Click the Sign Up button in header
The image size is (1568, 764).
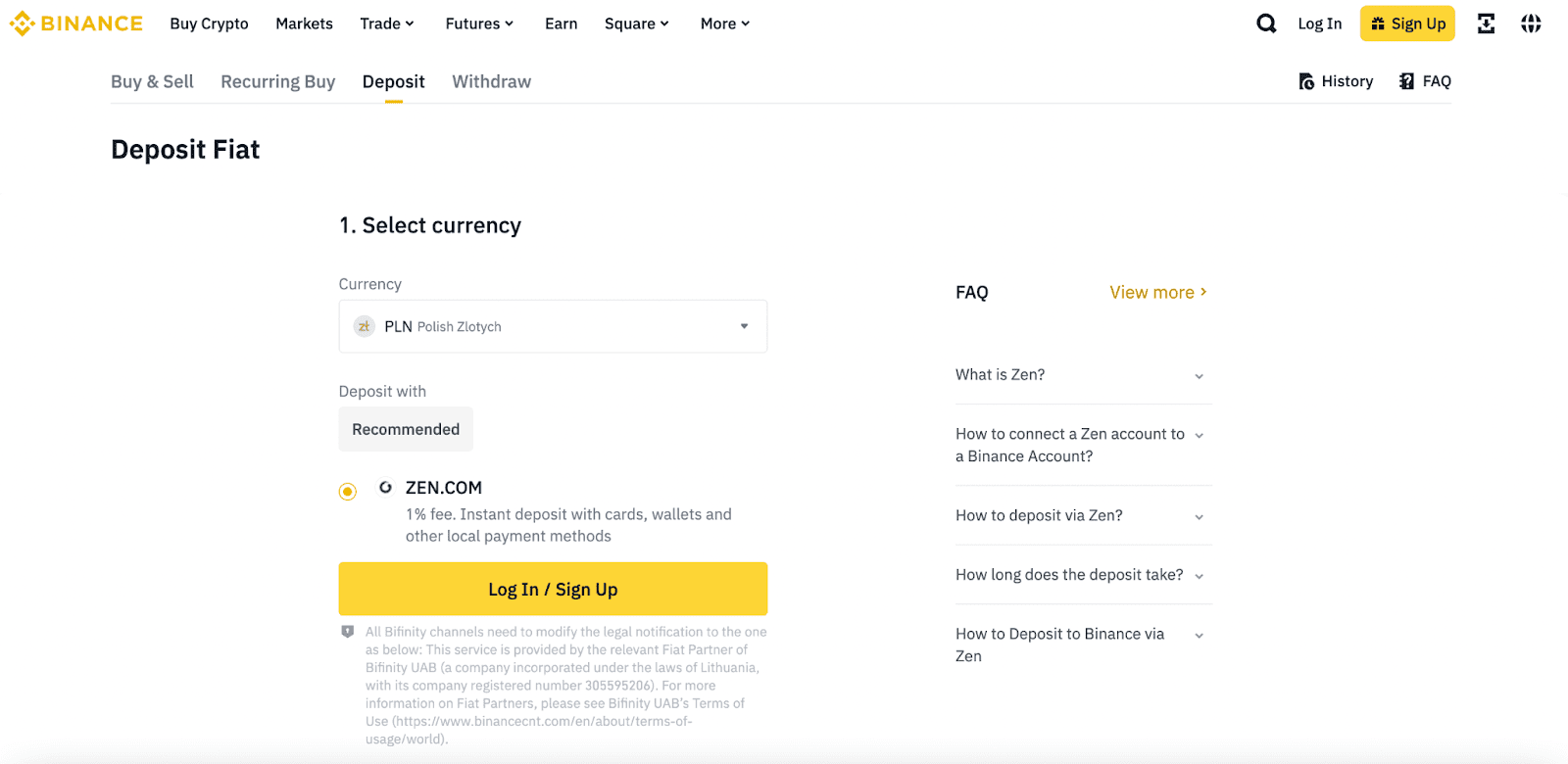point(1407,24)
